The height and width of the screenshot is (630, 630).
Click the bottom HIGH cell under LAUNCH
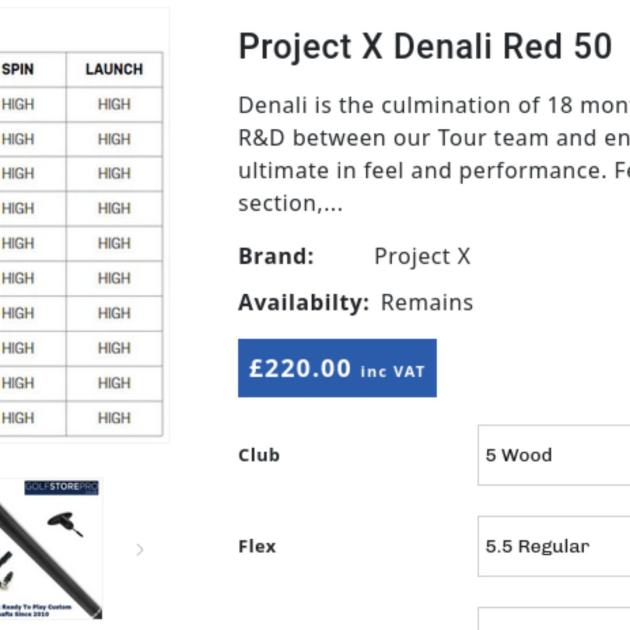[x=114, y=417]
